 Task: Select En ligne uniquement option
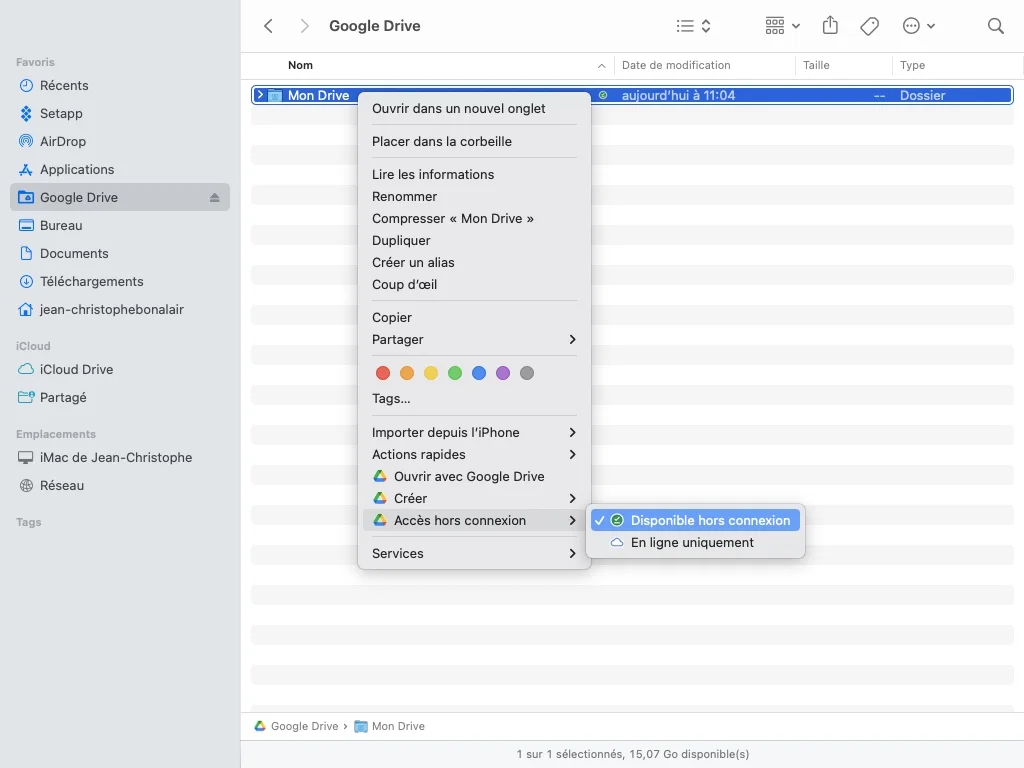tap(695, 543)
